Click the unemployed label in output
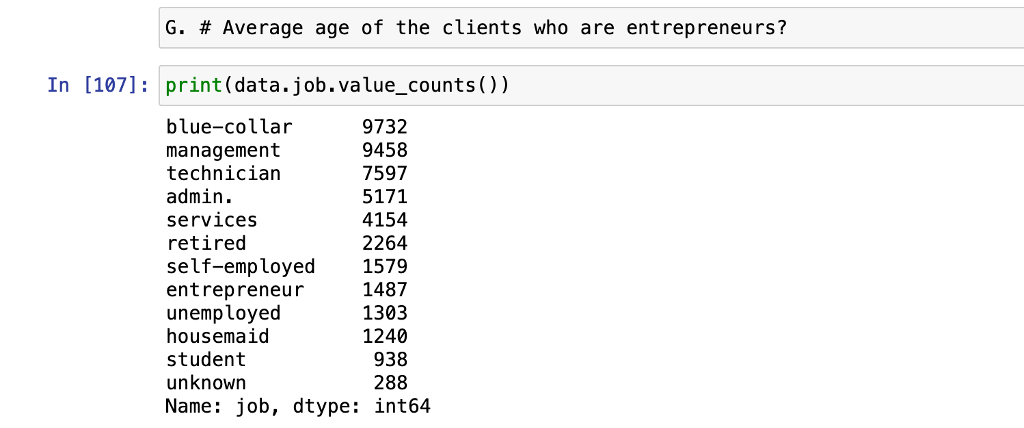Viewport: 1024px width, 428px height. 223,313
